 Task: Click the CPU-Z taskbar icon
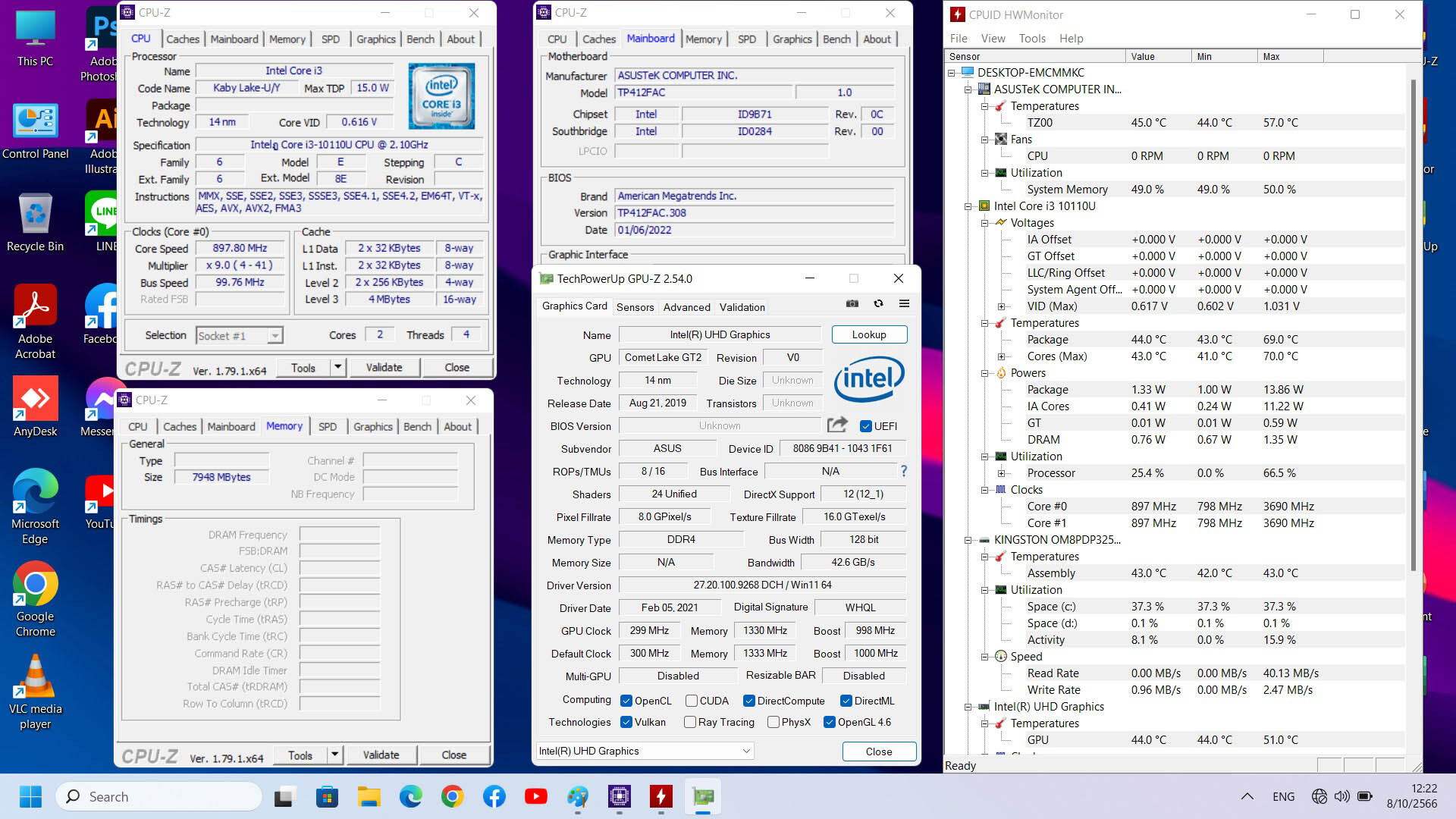pyautogui.click(x=620, y=796)
